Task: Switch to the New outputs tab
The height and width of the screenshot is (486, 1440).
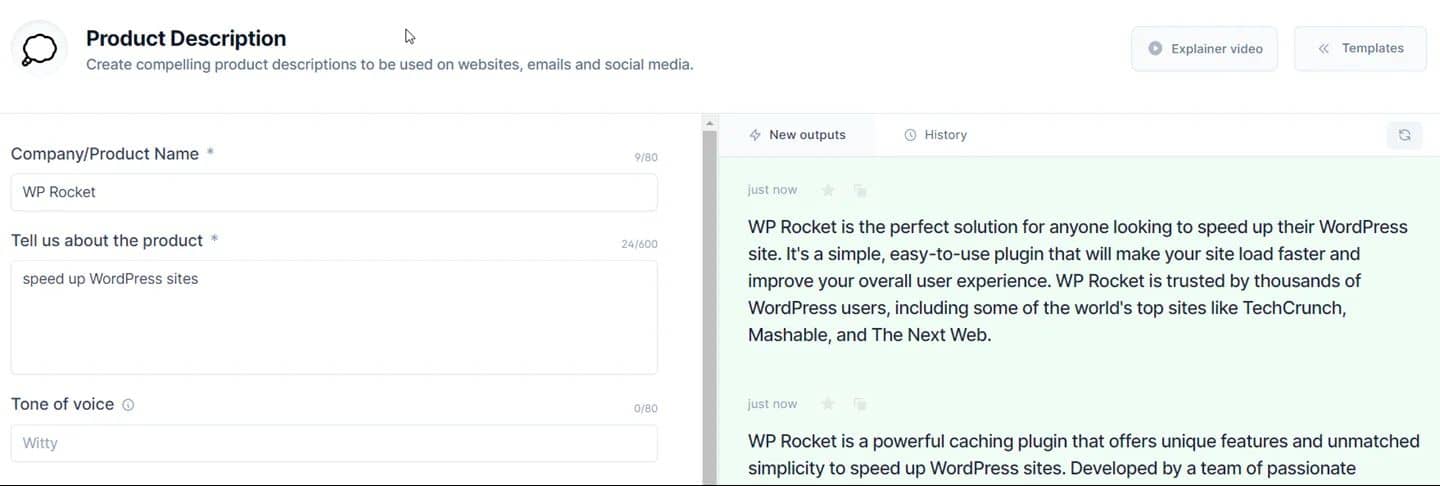Action: [x=797, y=135]
